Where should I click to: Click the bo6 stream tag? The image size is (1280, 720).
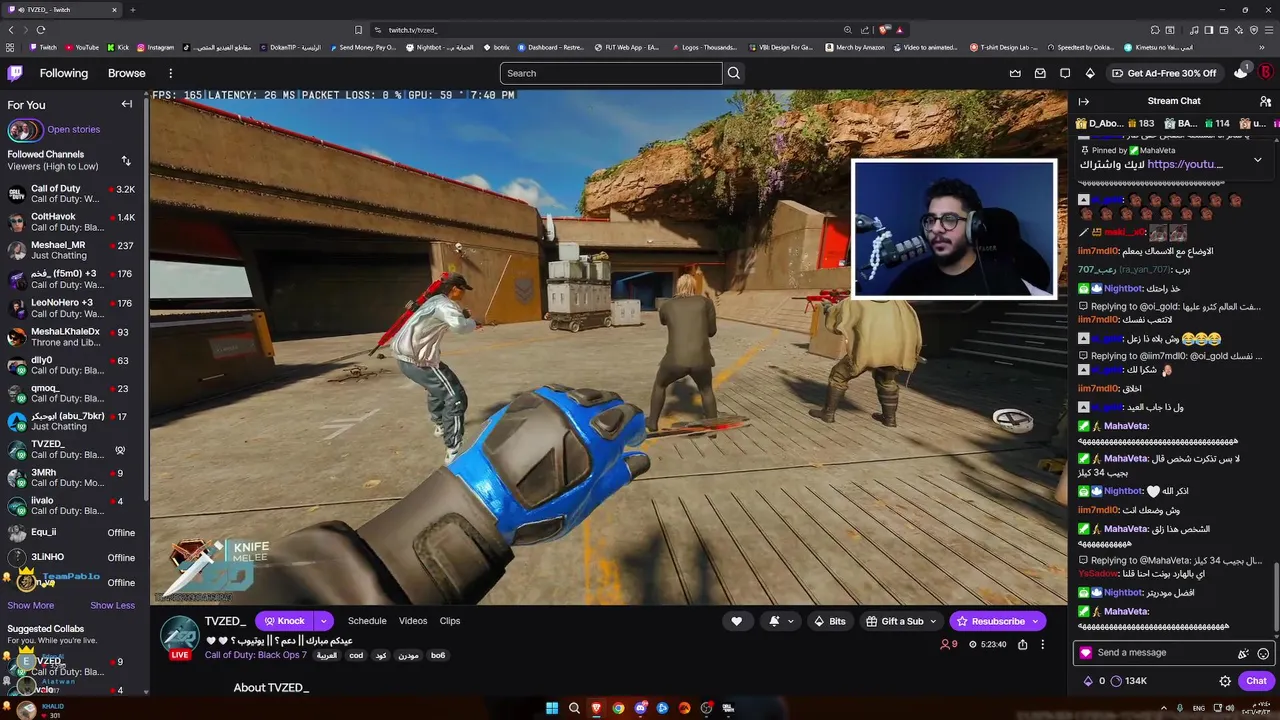tap(438, 655)
